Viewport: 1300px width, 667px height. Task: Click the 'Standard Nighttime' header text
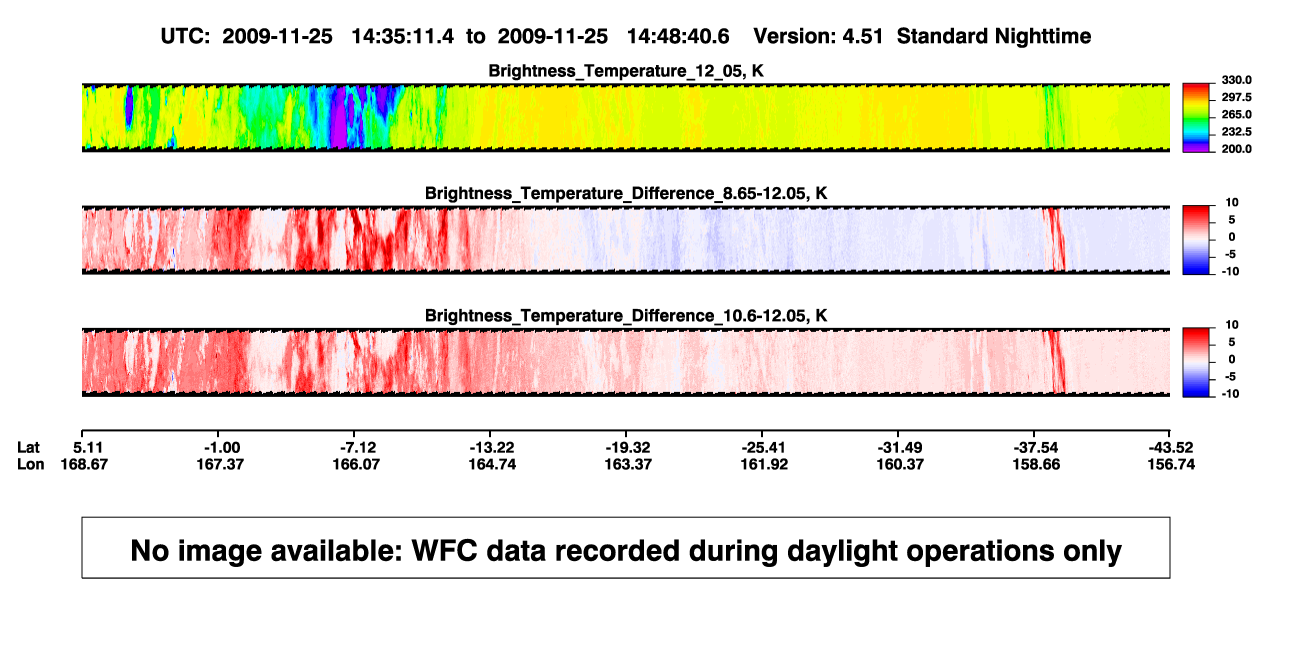pos(994,36)
